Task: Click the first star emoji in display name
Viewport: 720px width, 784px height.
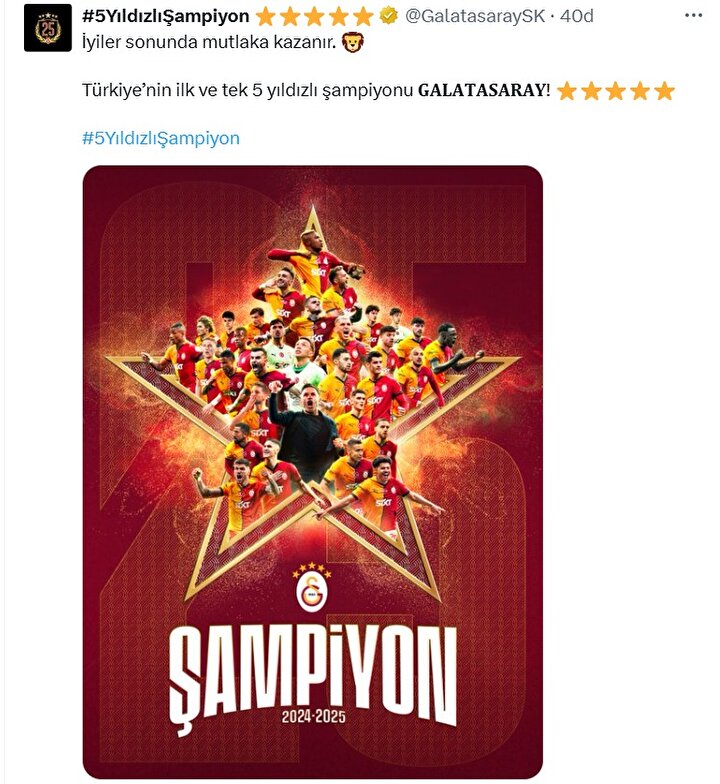Action: tap(265, 17)
